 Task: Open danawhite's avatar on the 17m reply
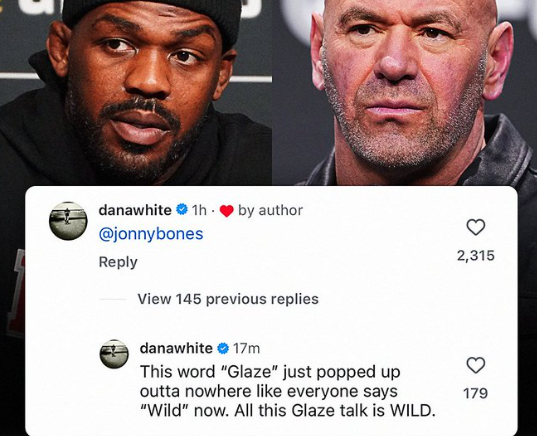tap(114, 354)
